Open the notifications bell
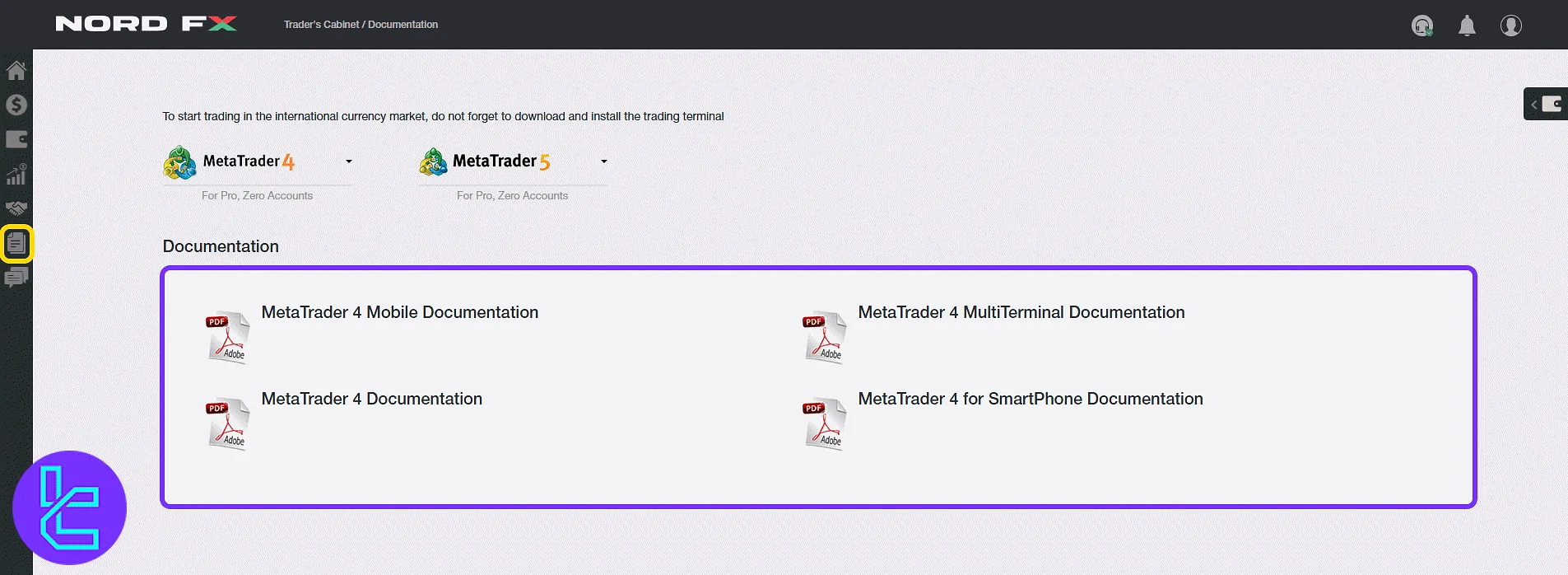This screenshot has width=1568, height=575. coord(1467,26)
